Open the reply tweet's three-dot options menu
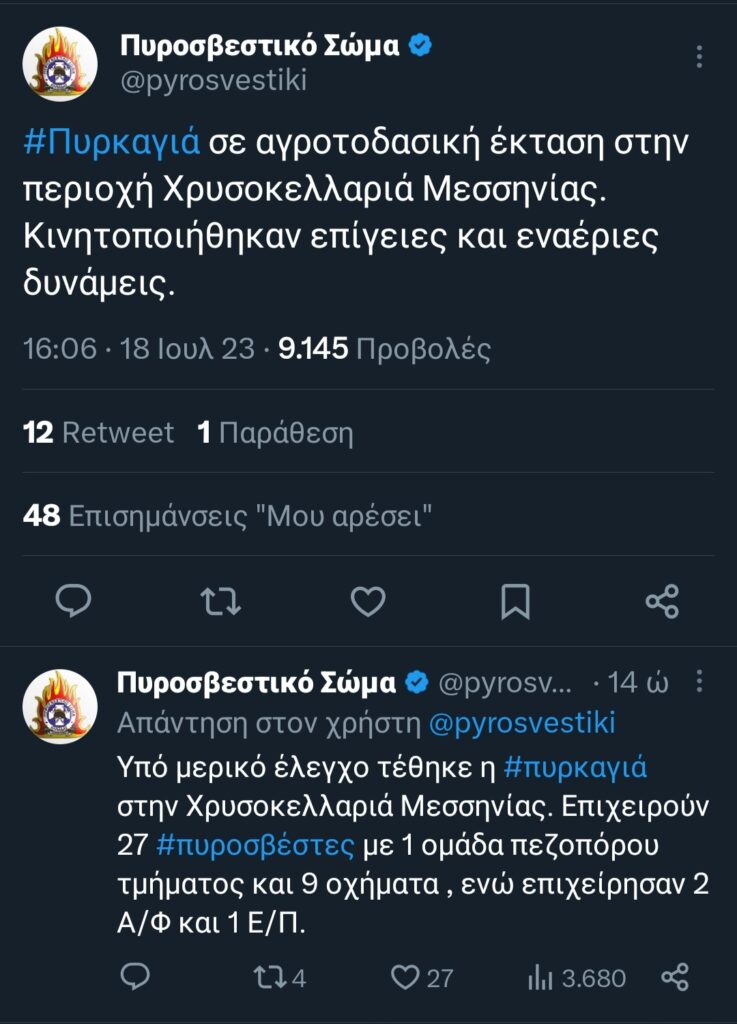This screenshot has height=1024, width=737. 699,681
